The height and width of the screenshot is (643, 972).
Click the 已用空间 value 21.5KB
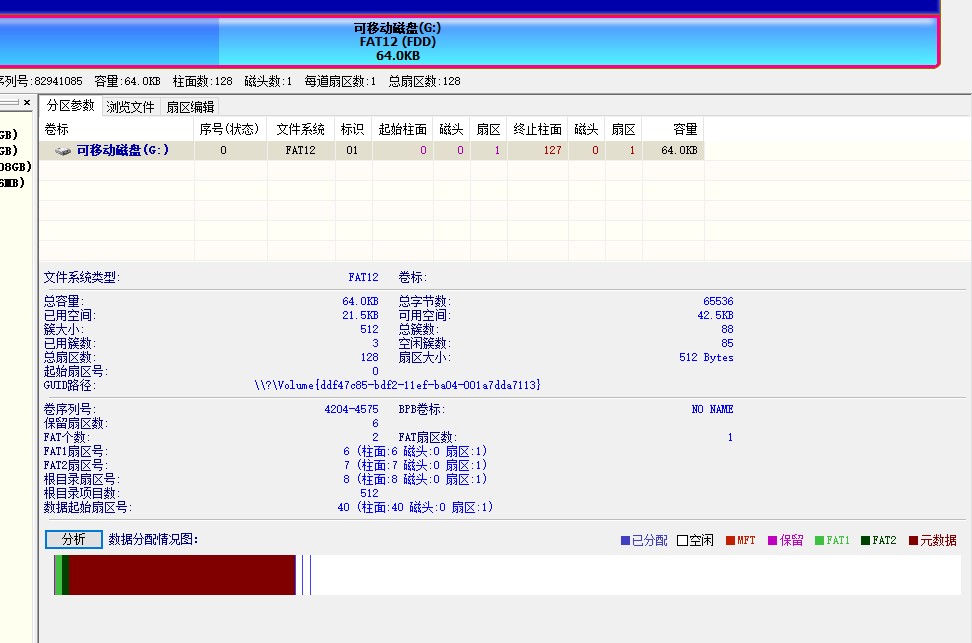tap(360, 315)
